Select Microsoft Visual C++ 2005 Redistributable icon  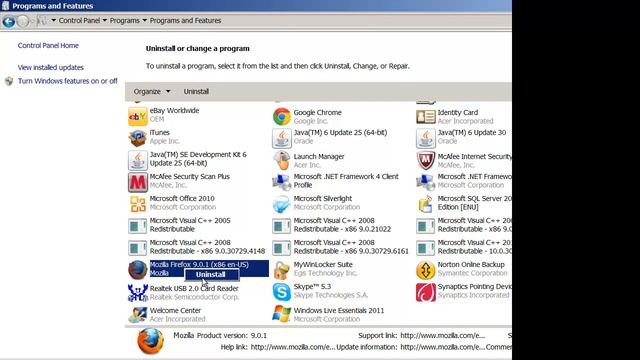pos(138,226)
